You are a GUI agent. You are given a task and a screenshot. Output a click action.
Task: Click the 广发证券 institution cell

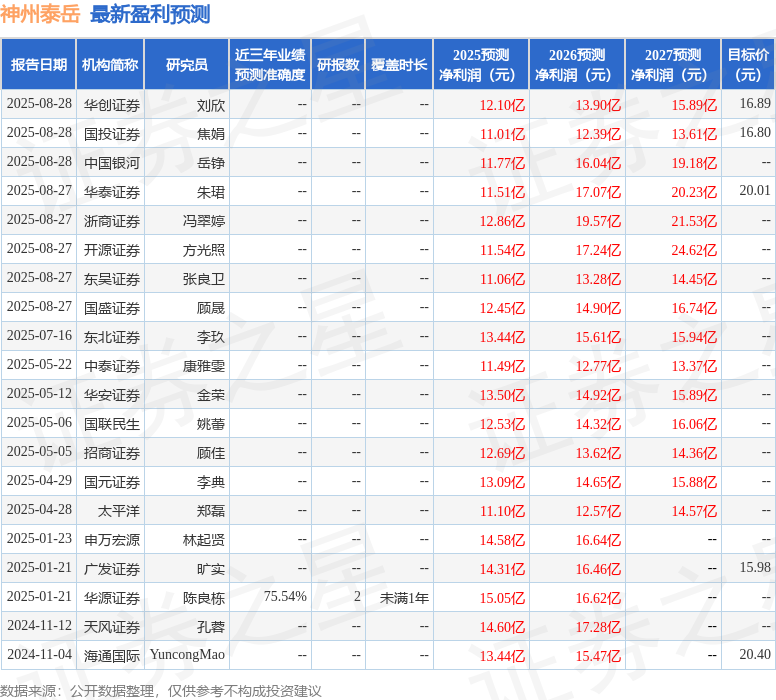point(112,569)
